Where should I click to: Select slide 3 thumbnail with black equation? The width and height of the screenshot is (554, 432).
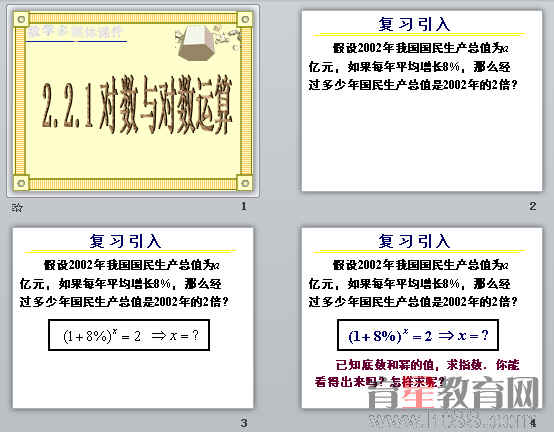click(x=133, y=318)
